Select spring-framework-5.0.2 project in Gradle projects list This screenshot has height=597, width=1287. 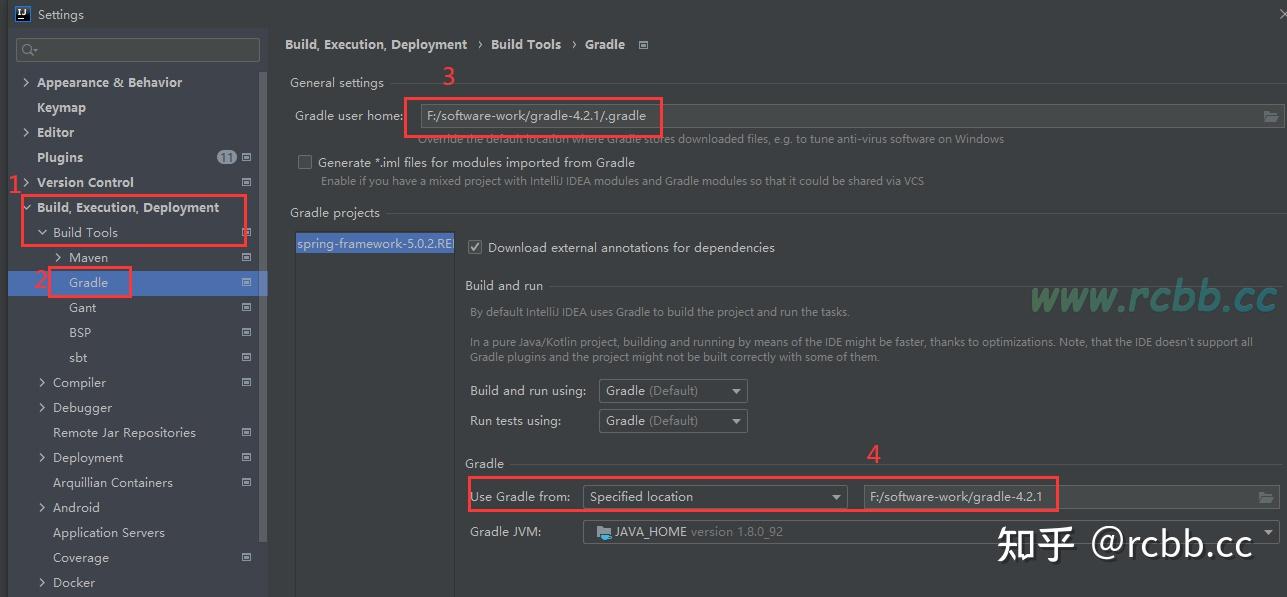point(375,244)
